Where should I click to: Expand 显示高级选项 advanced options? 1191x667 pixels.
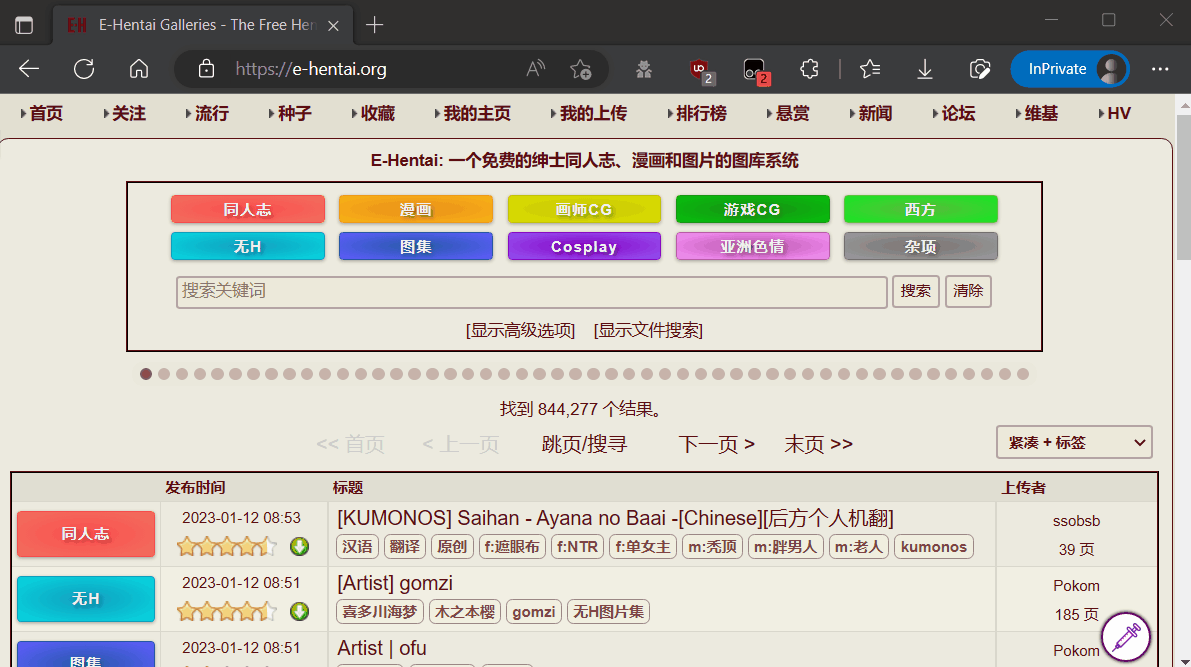(x=520, y=330)
